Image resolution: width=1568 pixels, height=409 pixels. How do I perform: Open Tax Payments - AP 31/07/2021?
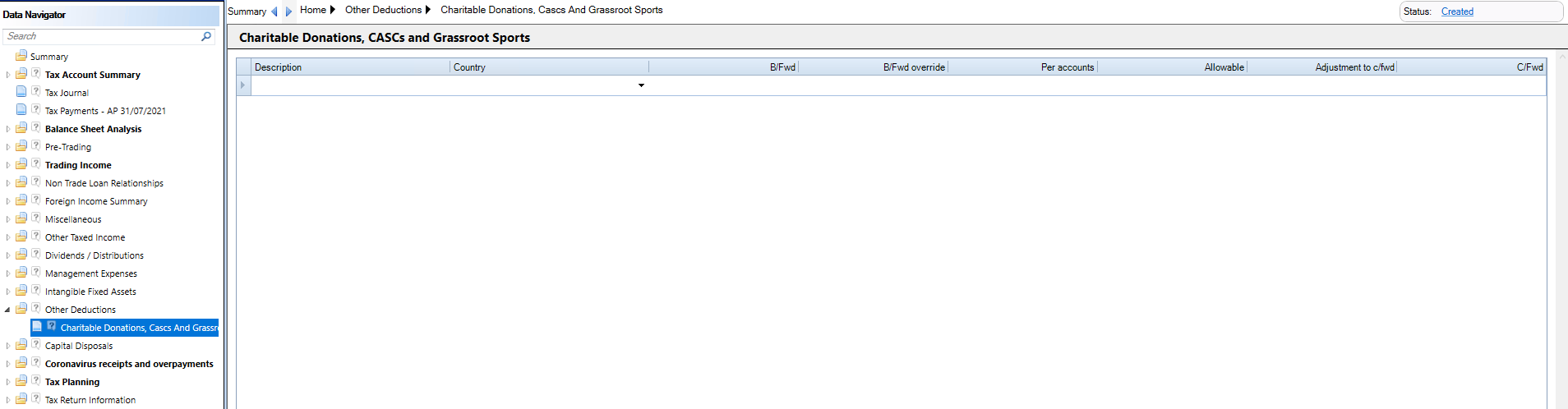point(105,111)
